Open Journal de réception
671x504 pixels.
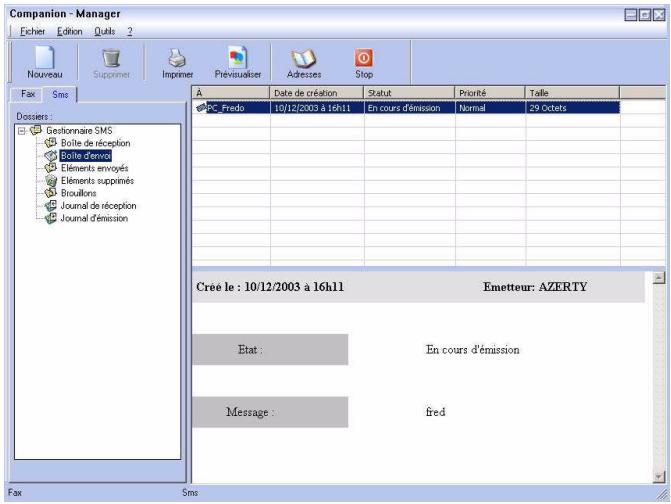pos(98,206)
